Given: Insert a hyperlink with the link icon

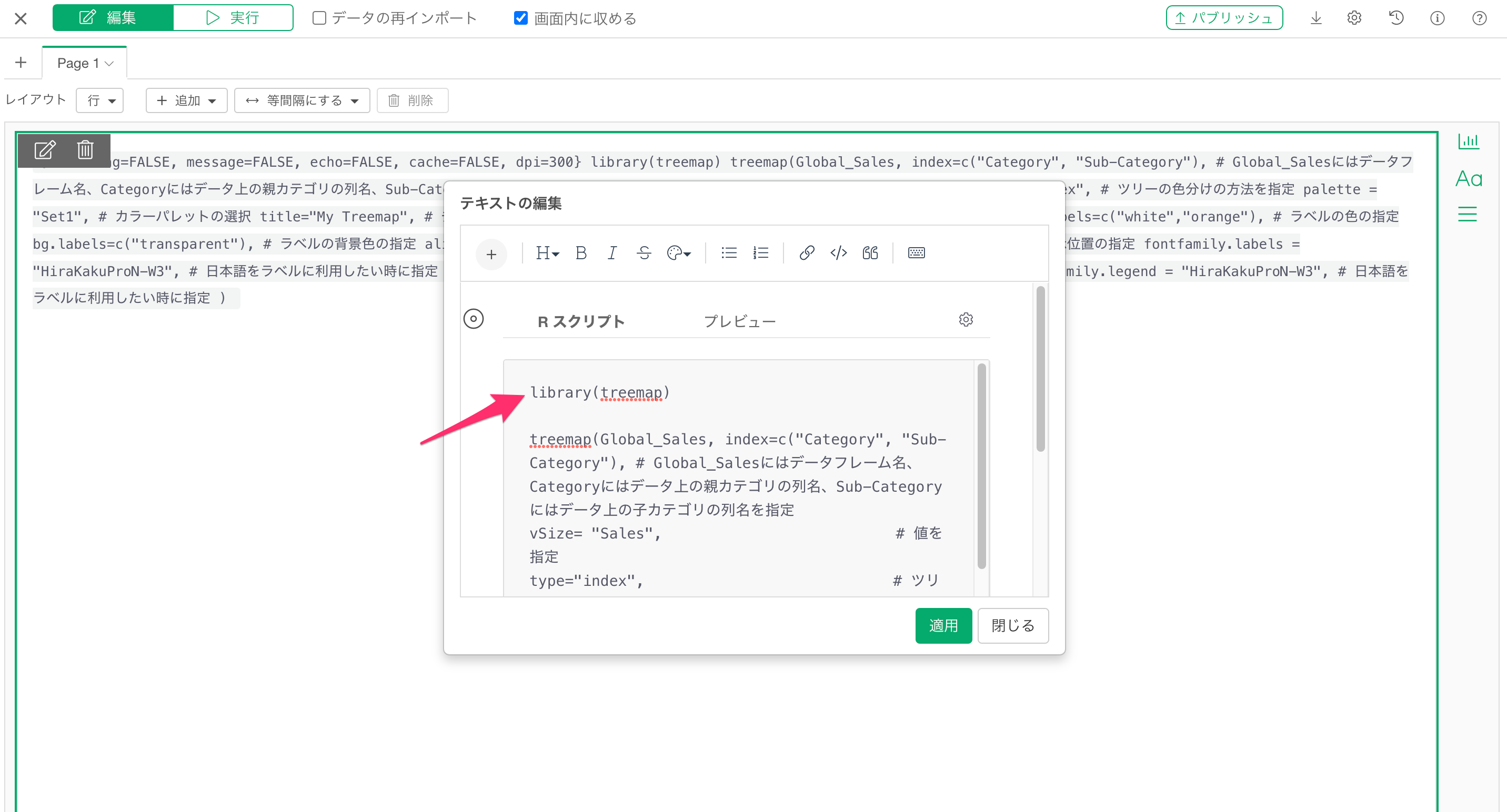Looking at the screenshot, I should (x=807, y=253).
